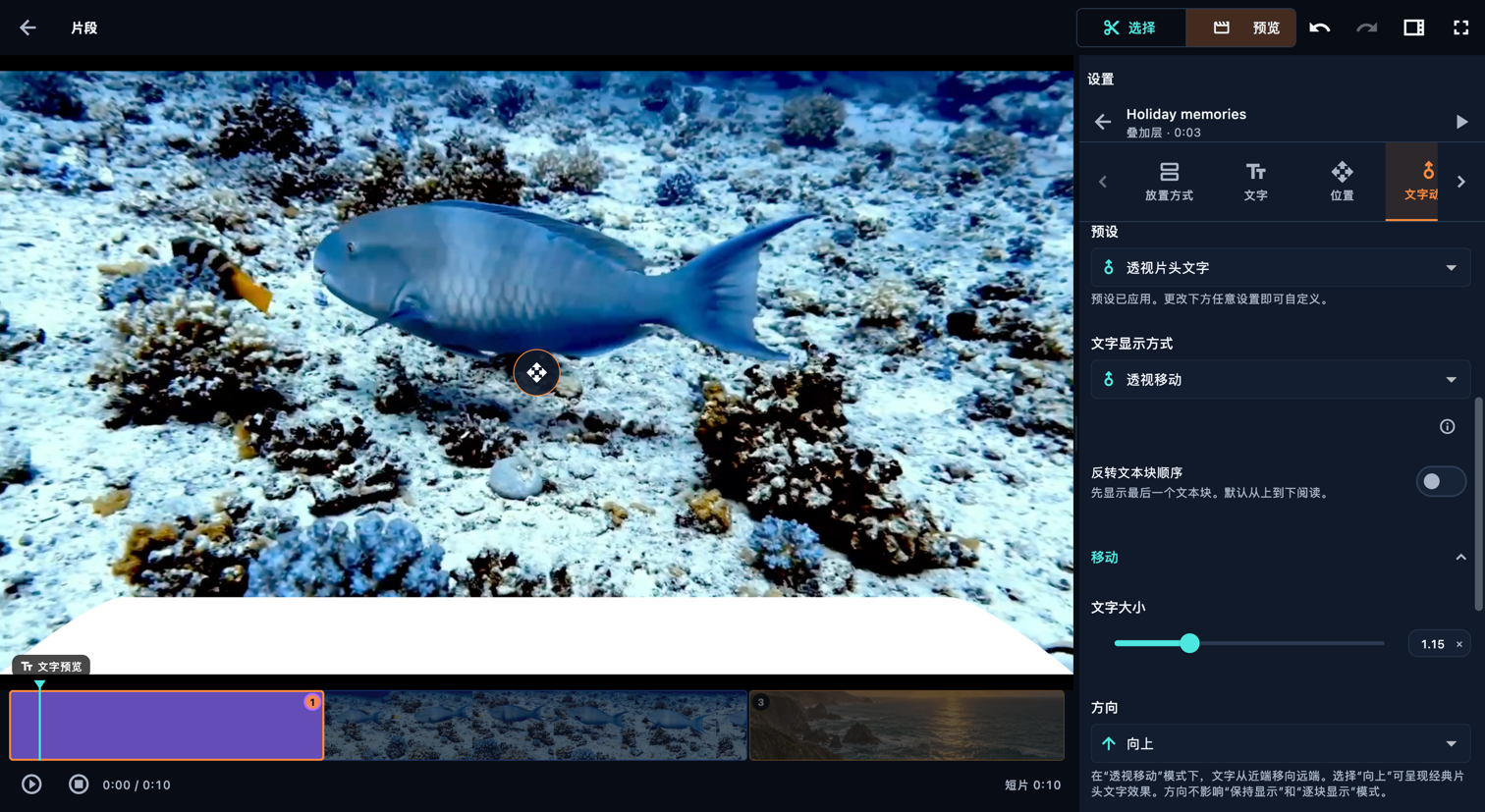Enter fullscreen mode
This screenshot has height=812, width=1485.
1460,27
